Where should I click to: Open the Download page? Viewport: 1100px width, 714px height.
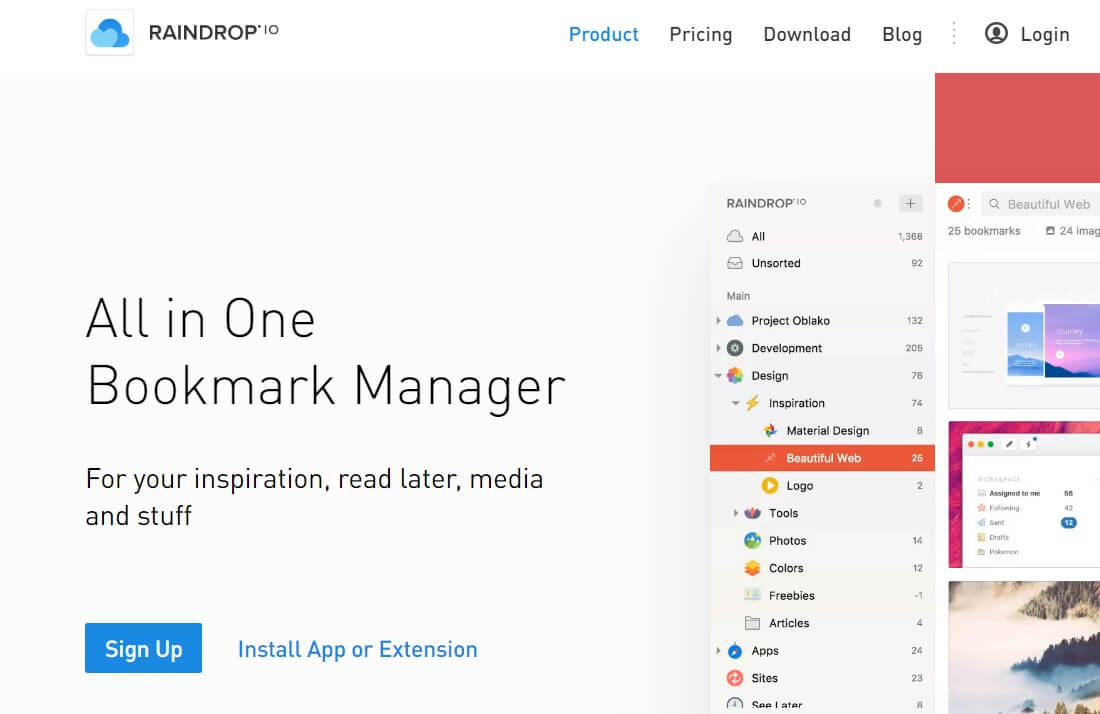pos(807,34)
